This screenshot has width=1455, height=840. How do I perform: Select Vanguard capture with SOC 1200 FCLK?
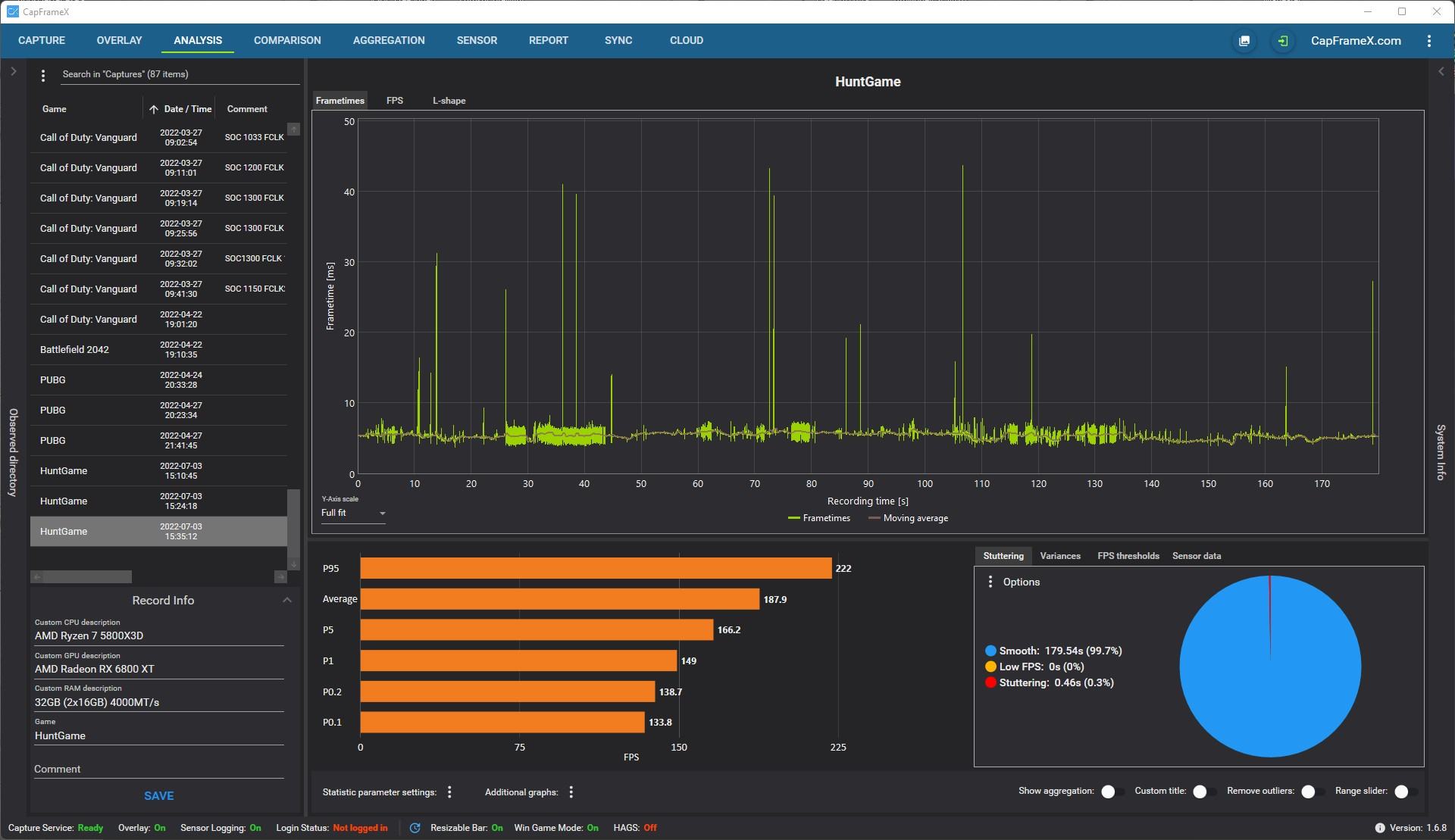tap(159, 168)
